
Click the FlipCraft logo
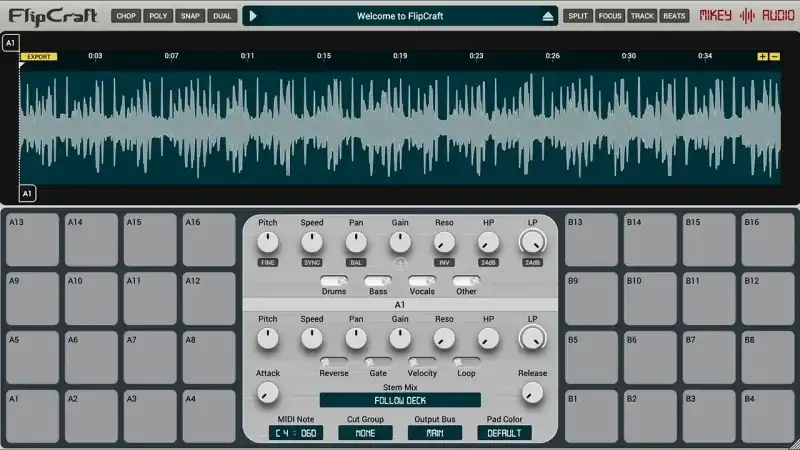[x=53, y=17]
